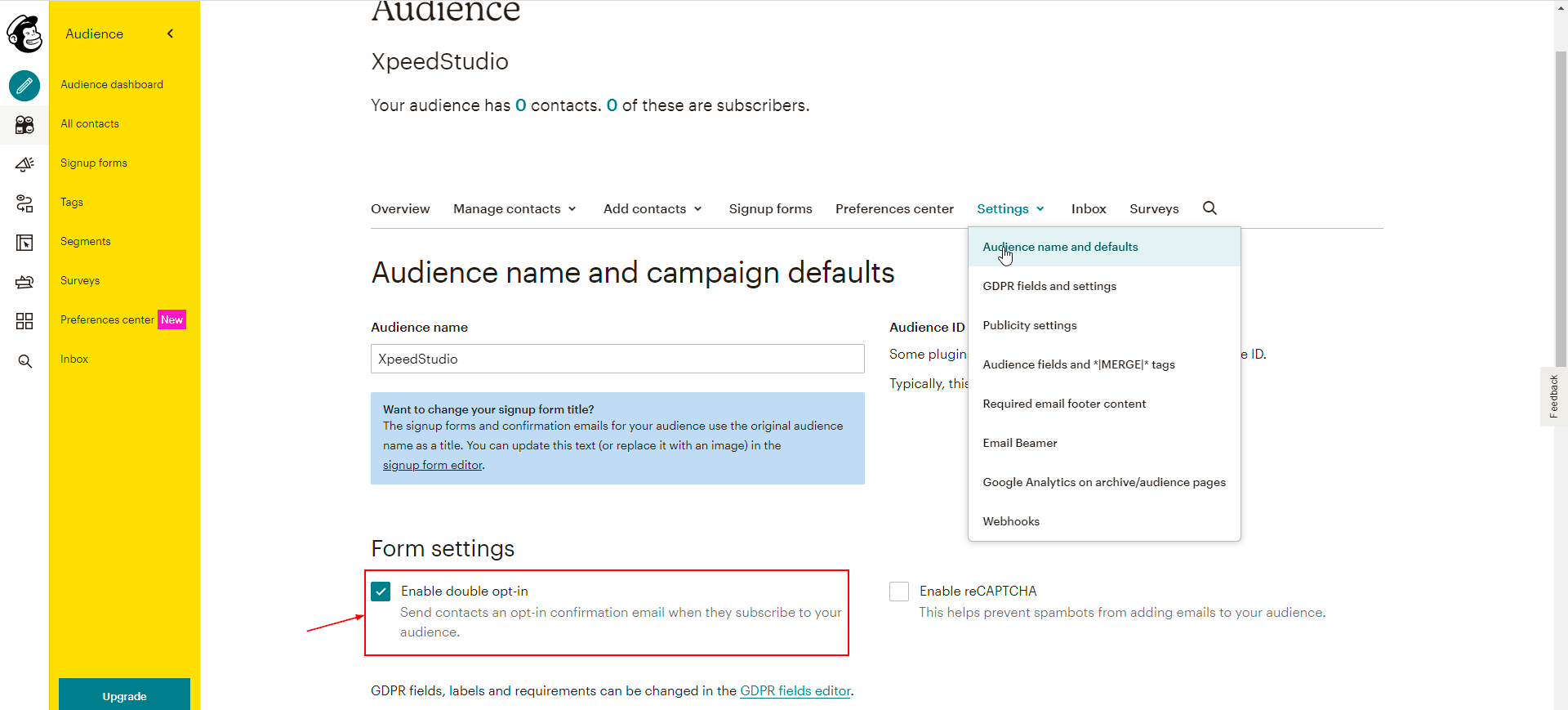Viewport: 1568px width, 710px height.
Task: Select GDPR fields and settings menu item
Action: pos(1049,286)
